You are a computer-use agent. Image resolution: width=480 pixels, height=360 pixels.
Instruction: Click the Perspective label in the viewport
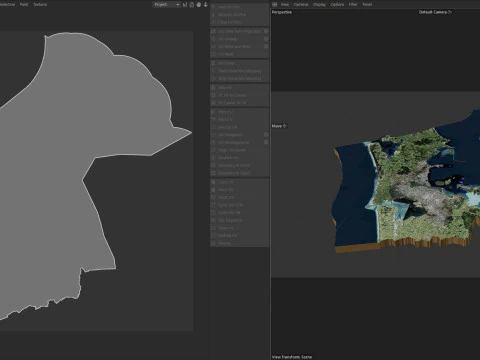pos(282,12)
